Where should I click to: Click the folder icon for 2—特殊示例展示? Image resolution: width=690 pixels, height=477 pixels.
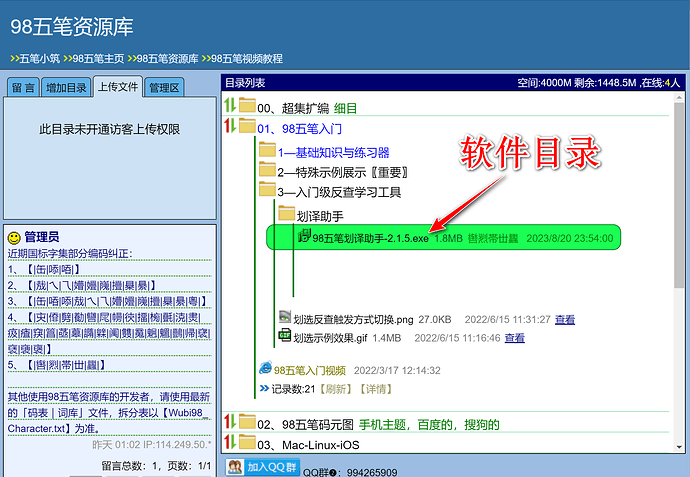(267, 171)
